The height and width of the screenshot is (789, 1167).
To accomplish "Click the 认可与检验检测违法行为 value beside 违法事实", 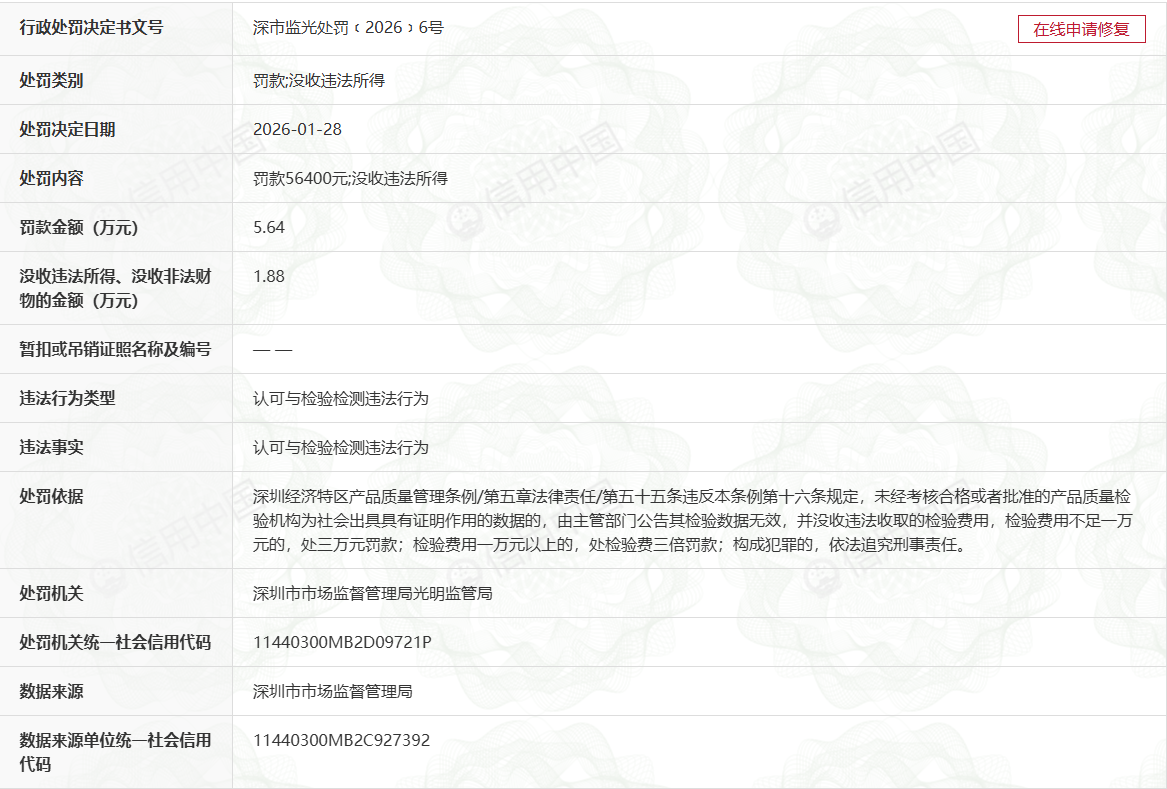I will 341,447.
